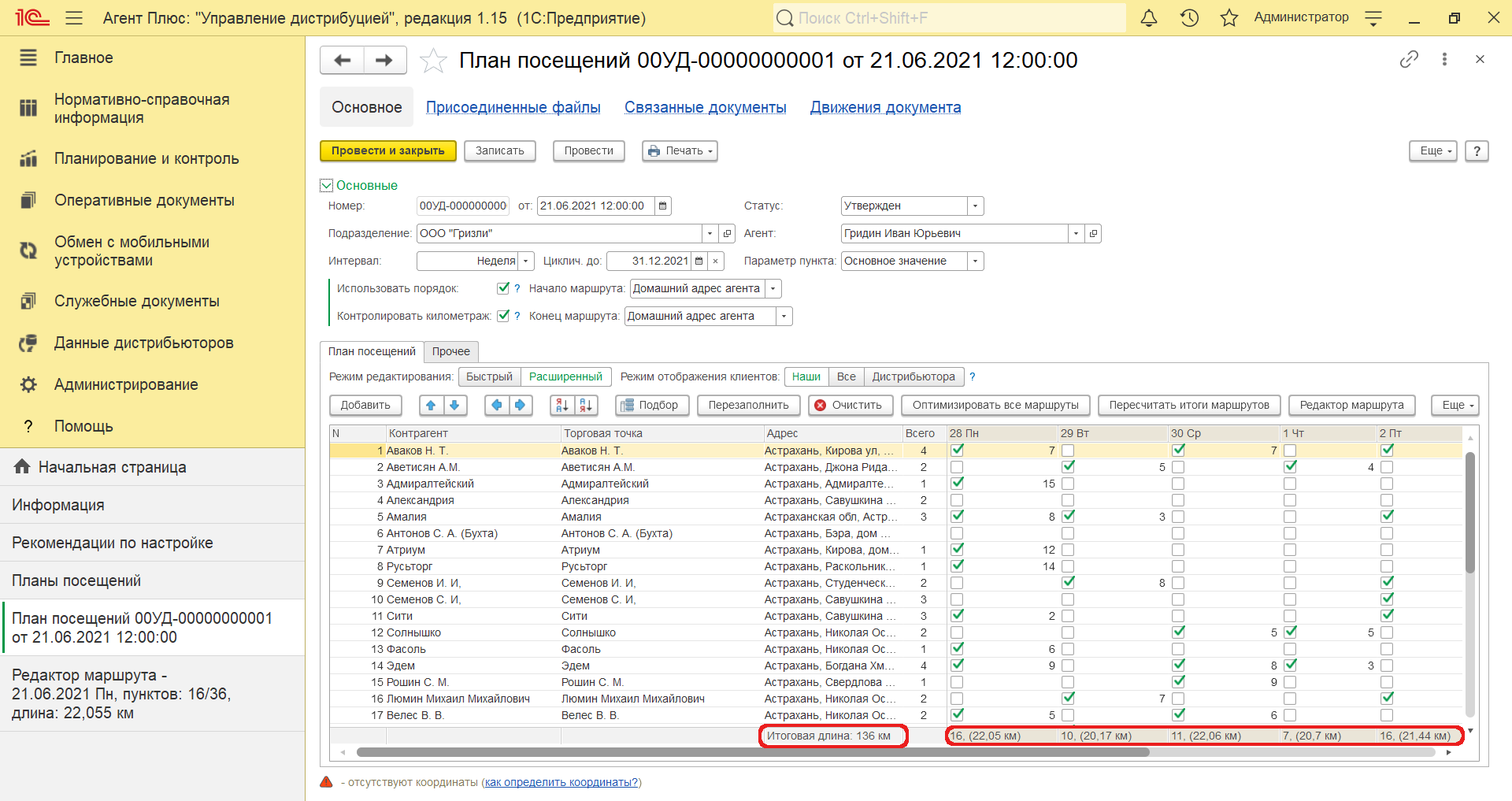Expand the Интервал dropdown
This screenshot has height=801, width=1512.
tap(526, 261)
